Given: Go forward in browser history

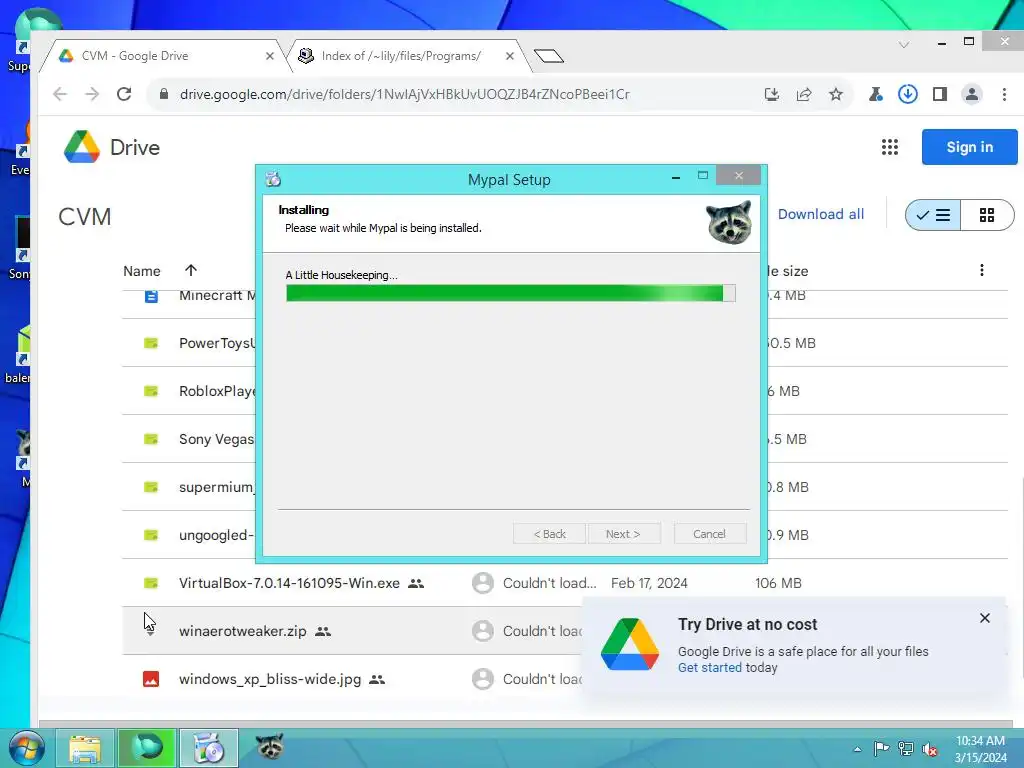Looking at the screenshot, I should (x=92, y=94).
